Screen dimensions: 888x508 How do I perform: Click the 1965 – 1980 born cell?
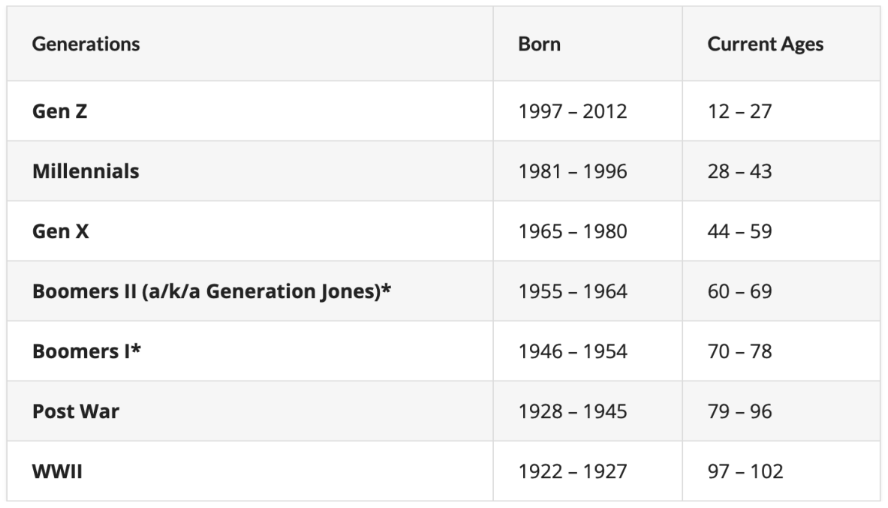572,231
